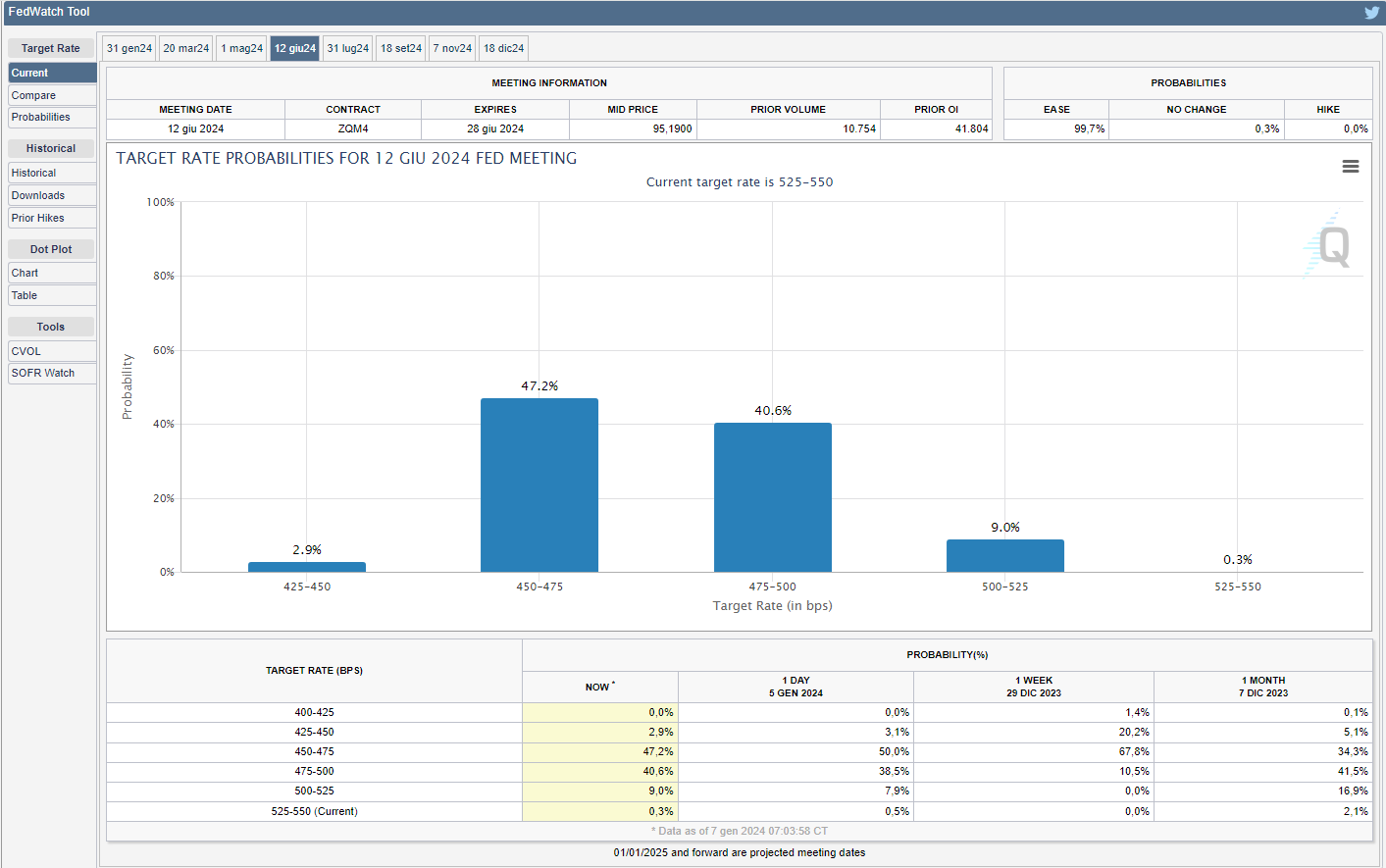Open the 1 mag24 meeting tab
Viewport: 1386px width, 868px height.
pos(241,48)
